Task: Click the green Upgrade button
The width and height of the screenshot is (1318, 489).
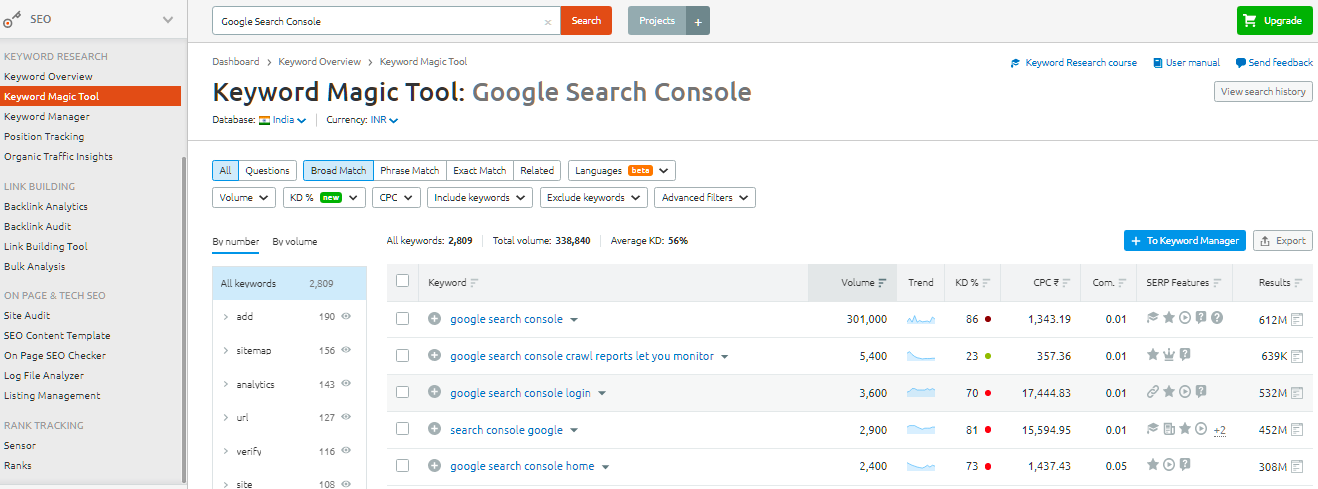Action: click(x=1274, y=21)
